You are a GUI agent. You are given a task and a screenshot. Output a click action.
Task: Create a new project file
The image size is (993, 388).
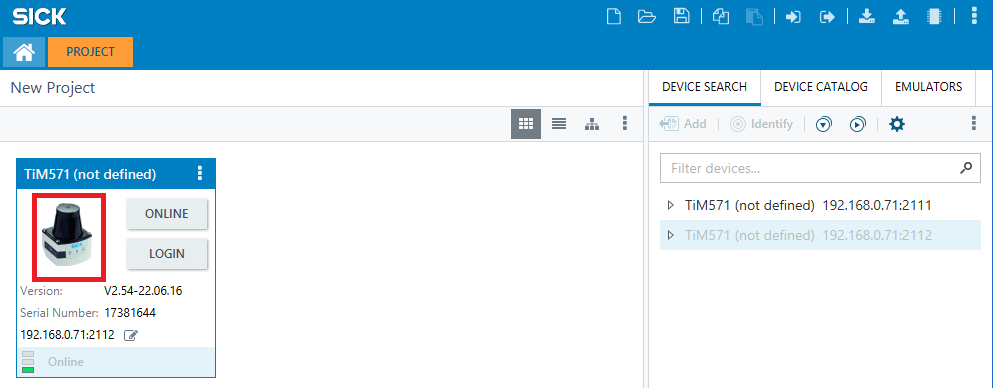614,17
